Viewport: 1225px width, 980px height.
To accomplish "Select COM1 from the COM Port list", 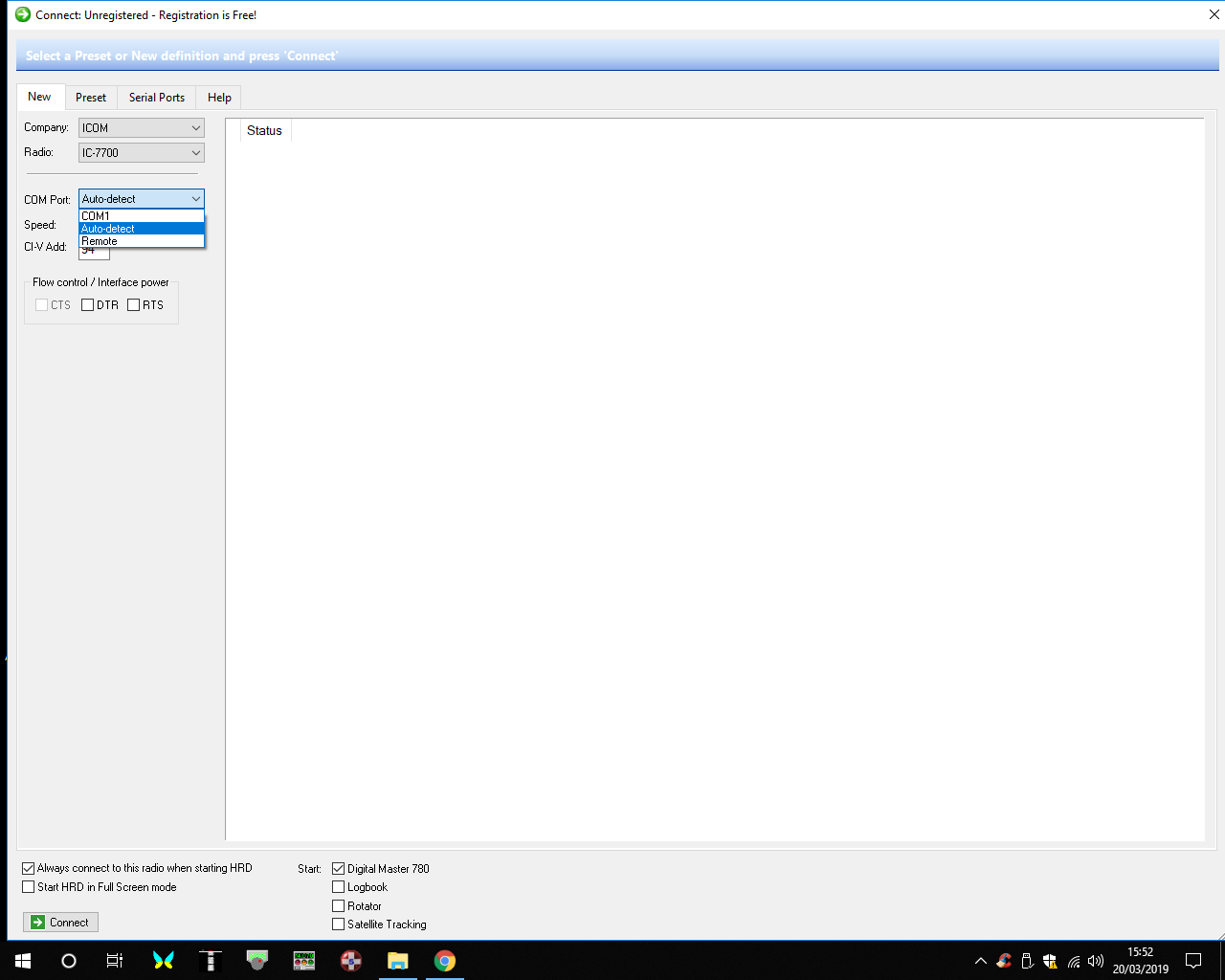I will click(x=142, y=216).
